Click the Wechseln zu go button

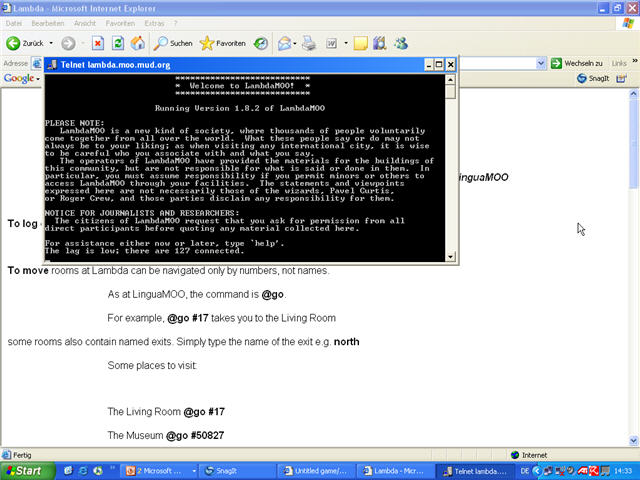coord(583,63)
